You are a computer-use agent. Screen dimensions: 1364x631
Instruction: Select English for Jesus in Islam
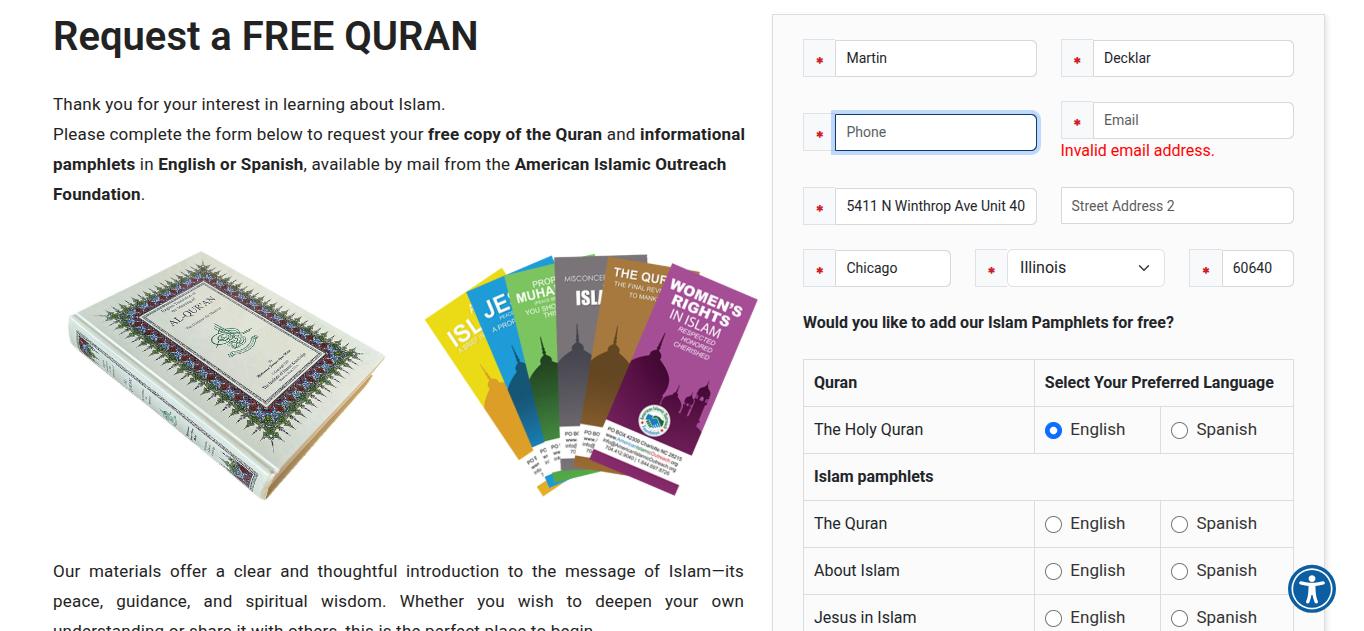coord(1053,618)
